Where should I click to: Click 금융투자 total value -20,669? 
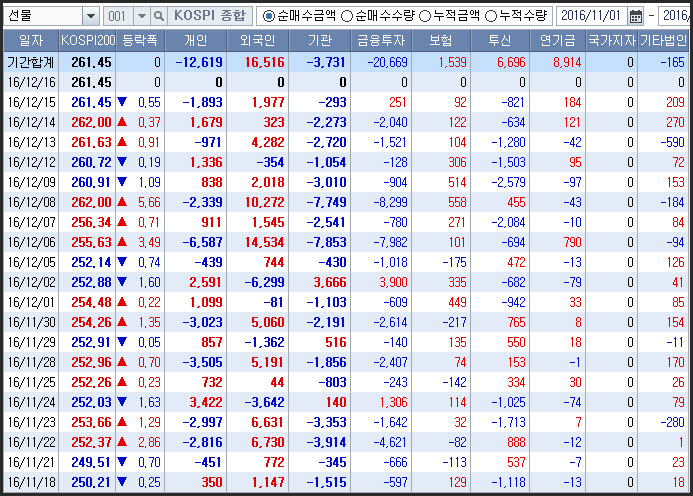387,62
